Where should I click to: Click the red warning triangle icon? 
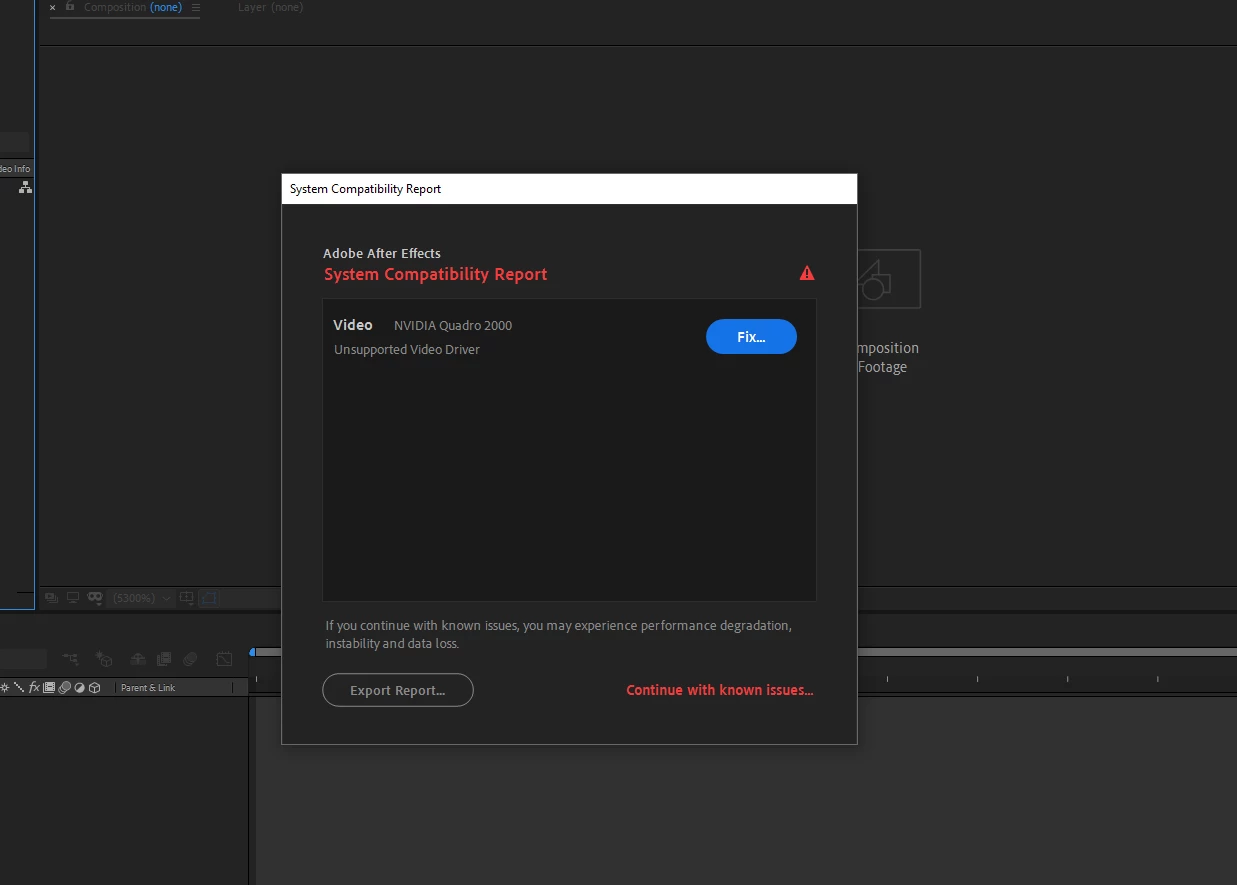(807, 273)
